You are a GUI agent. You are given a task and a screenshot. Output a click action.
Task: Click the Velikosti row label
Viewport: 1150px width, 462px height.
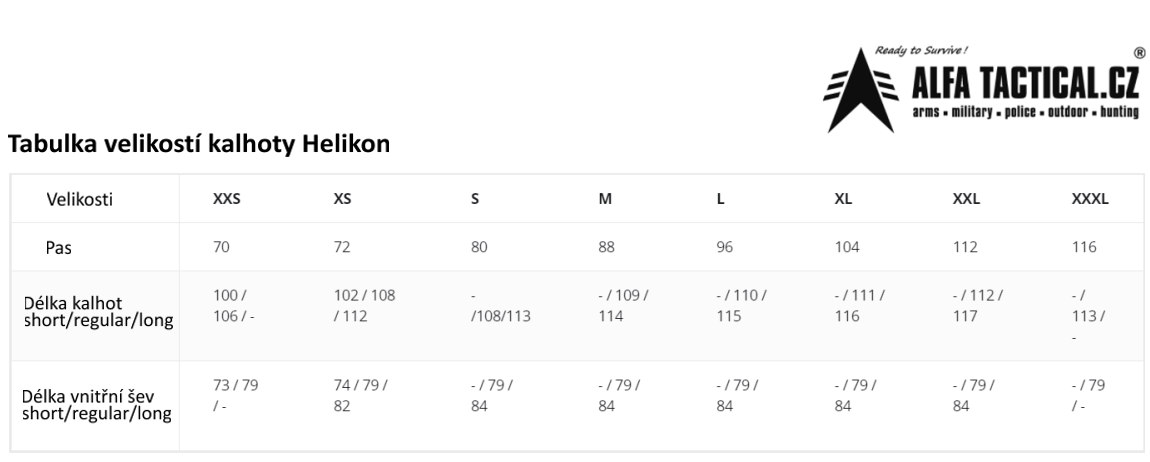pyautogui.click(x=80, y=199)
